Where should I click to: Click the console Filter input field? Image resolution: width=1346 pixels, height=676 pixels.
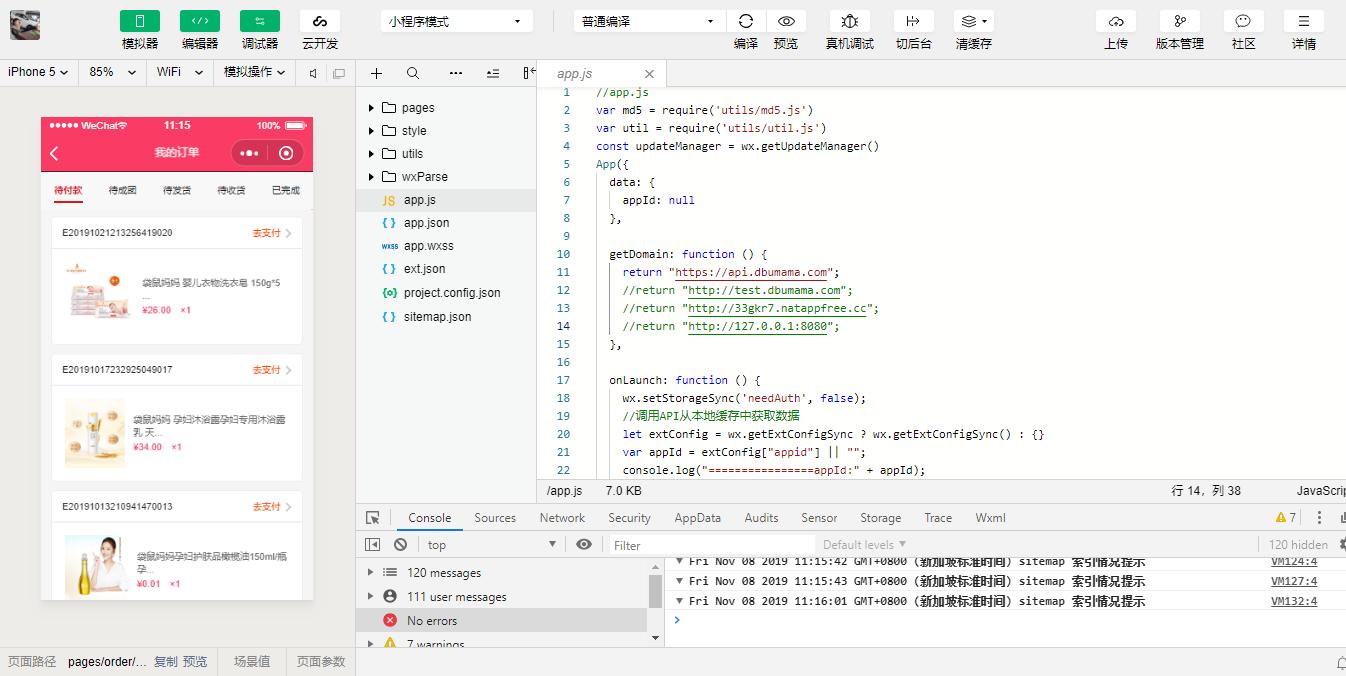click(700, 545)
